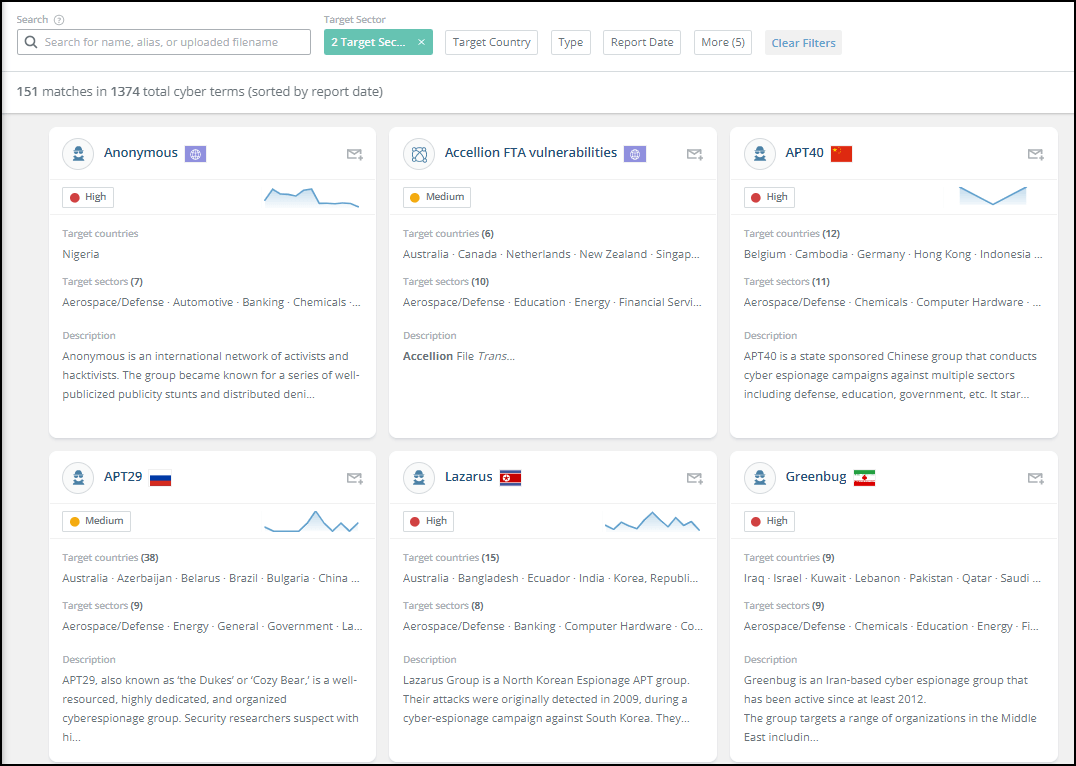The height and width of the screenshot is (766, 1076).
Task: Click envelope icon on Accellion FTA card
Action: (695, 154)
